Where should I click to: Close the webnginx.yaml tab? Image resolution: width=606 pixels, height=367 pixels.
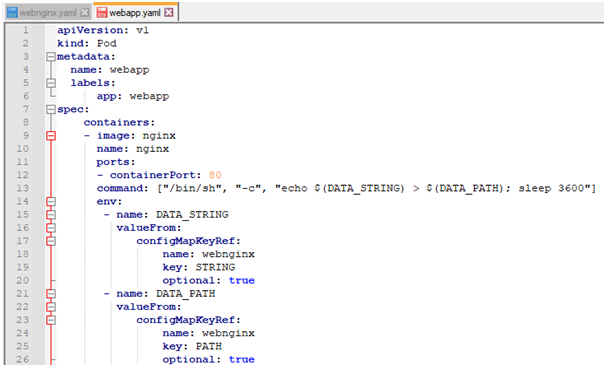click(x=85, y=13)
